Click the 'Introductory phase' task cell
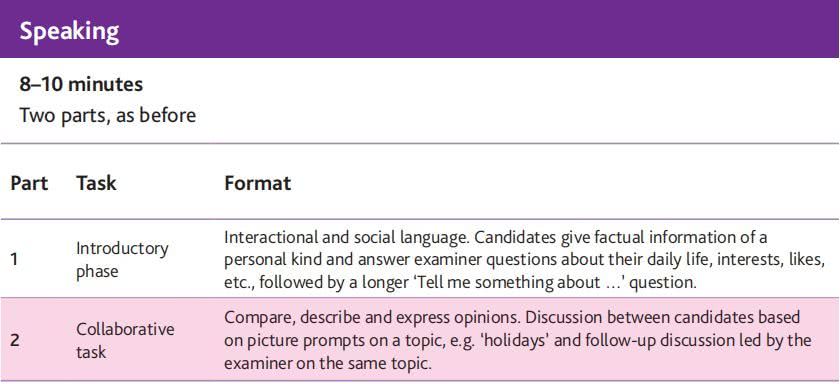 [x=122, y=260]
